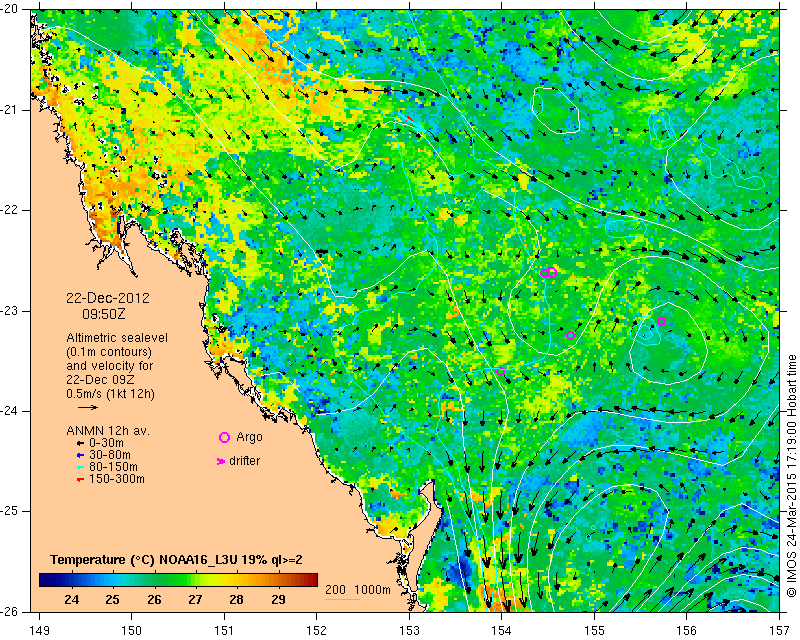
Task: Click the '0.5m/s (1kt 12h)' scale text
Action: (x=111, y=394)
